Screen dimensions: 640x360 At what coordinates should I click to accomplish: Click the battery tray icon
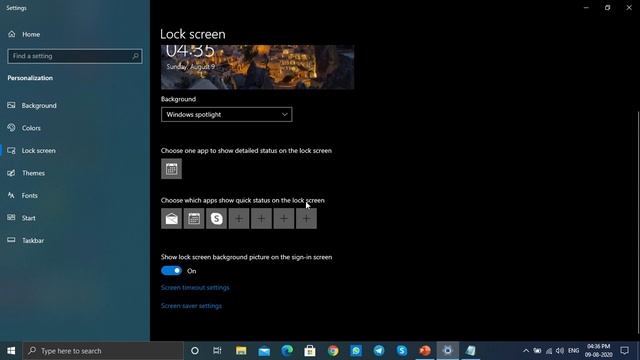point(538,351)
